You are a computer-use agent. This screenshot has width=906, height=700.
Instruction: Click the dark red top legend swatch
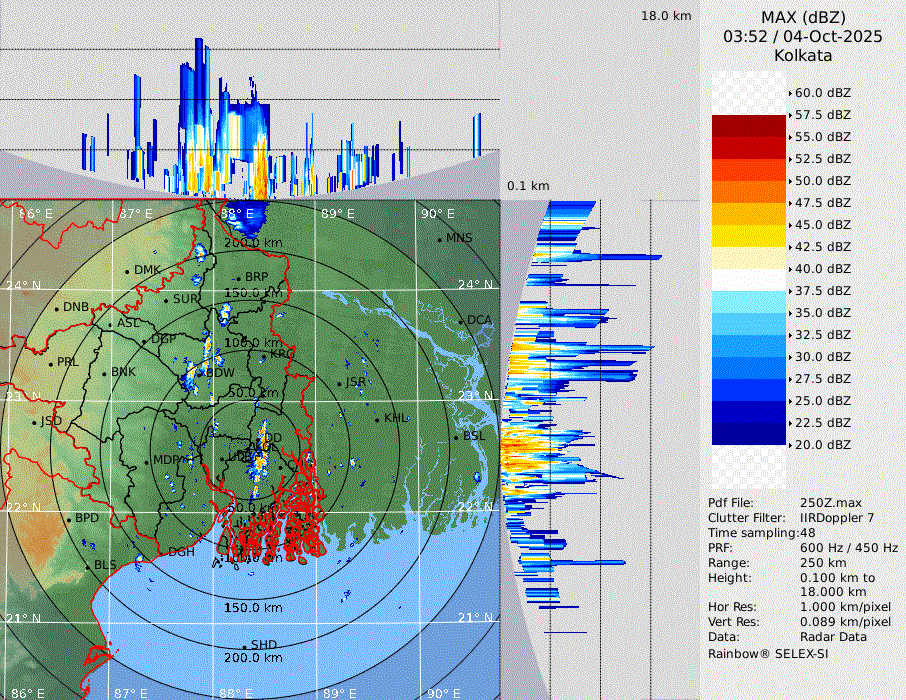point(748,126)
